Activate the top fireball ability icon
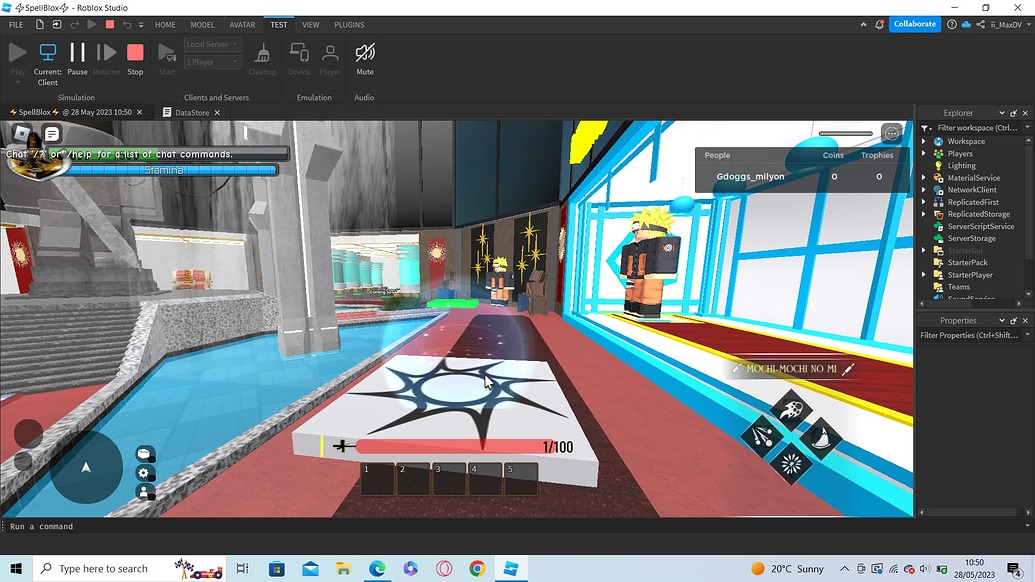Viewport: 1035px width, 582px height. pyautogui.click(x=791, y=409)
